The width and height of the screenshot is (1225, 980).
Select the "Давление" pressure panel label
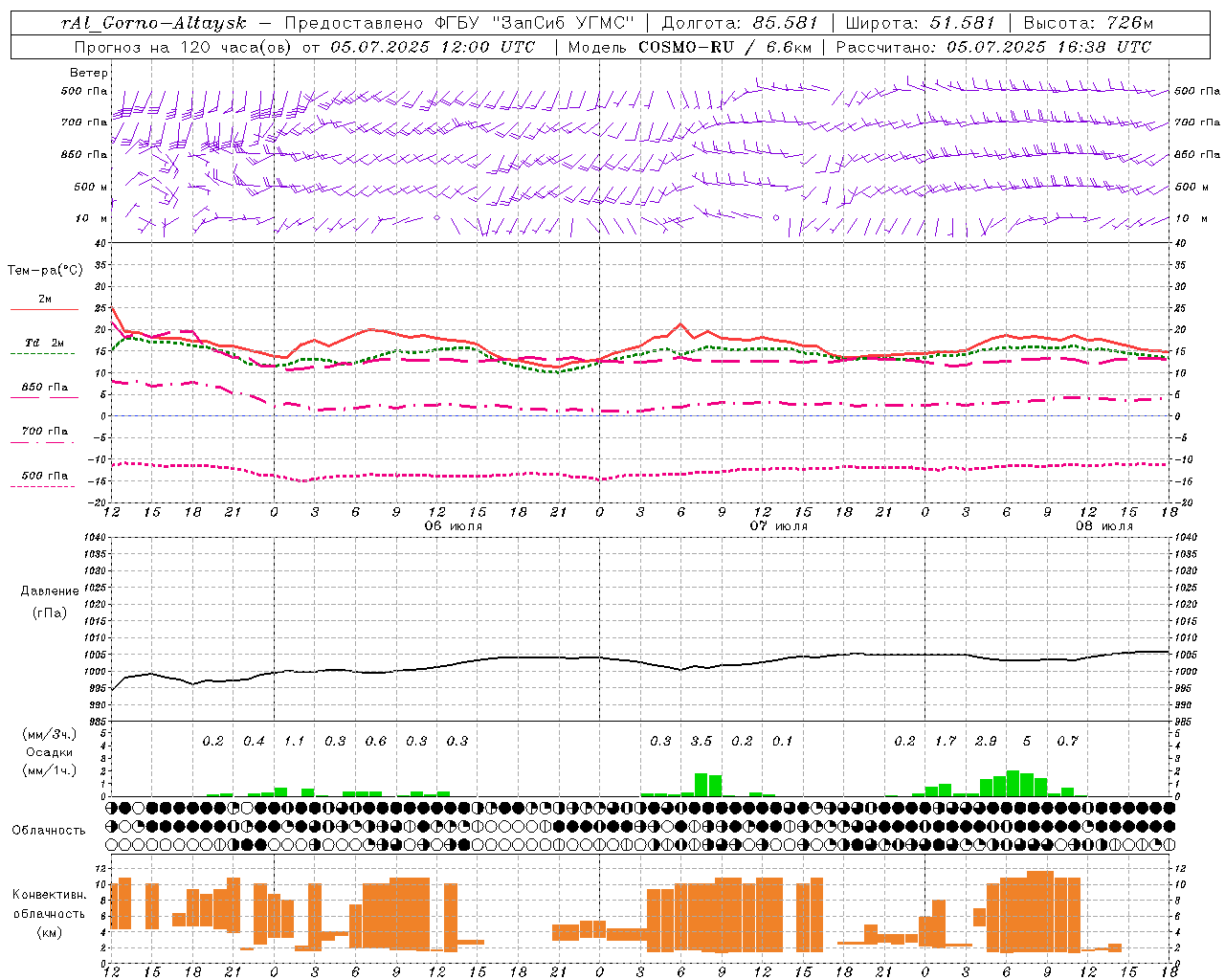point(50,591)
